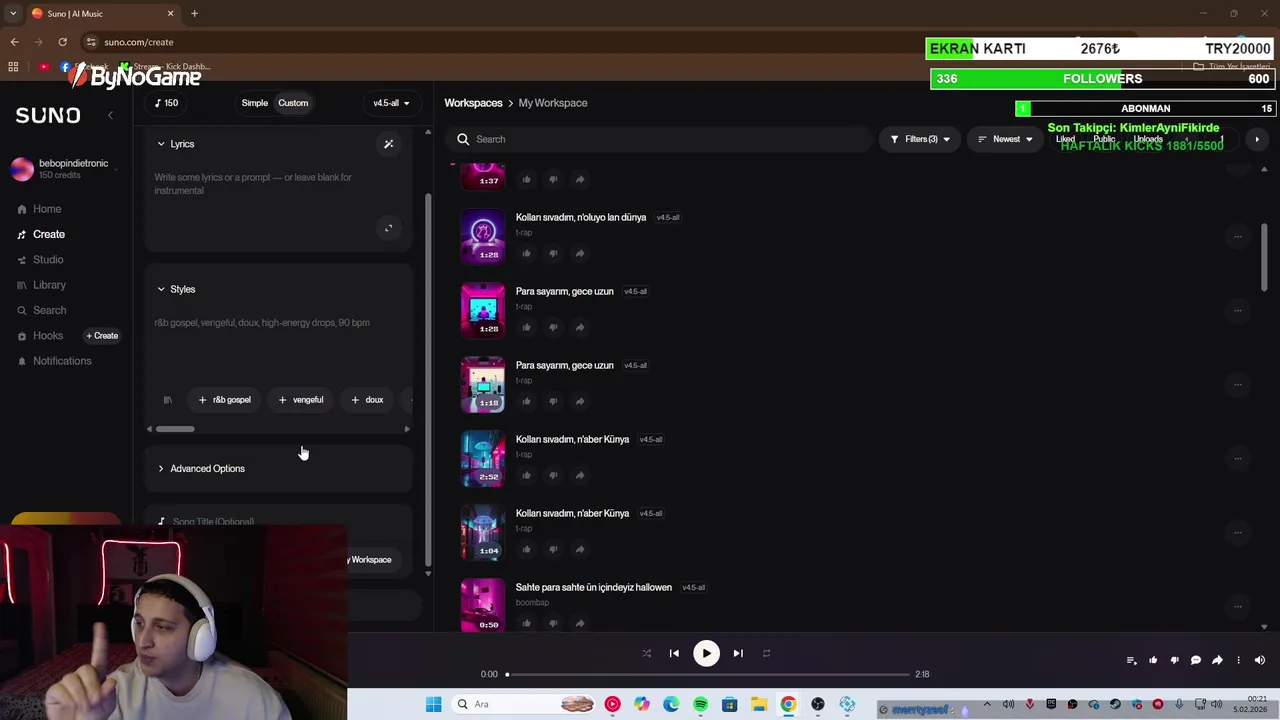Open more options for Sahte para sahte ün
This screenshot has height=720, width=1280.
1237,606
